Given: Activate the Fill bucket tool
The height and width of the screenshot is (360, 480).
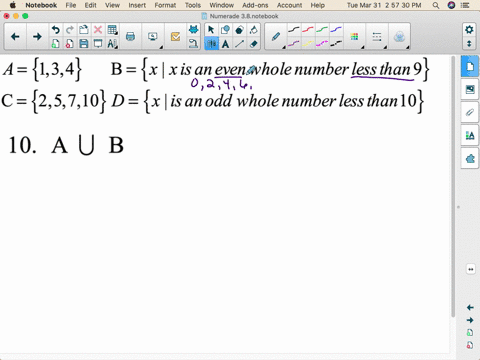Looking at the screenshot, I should 253,30.
